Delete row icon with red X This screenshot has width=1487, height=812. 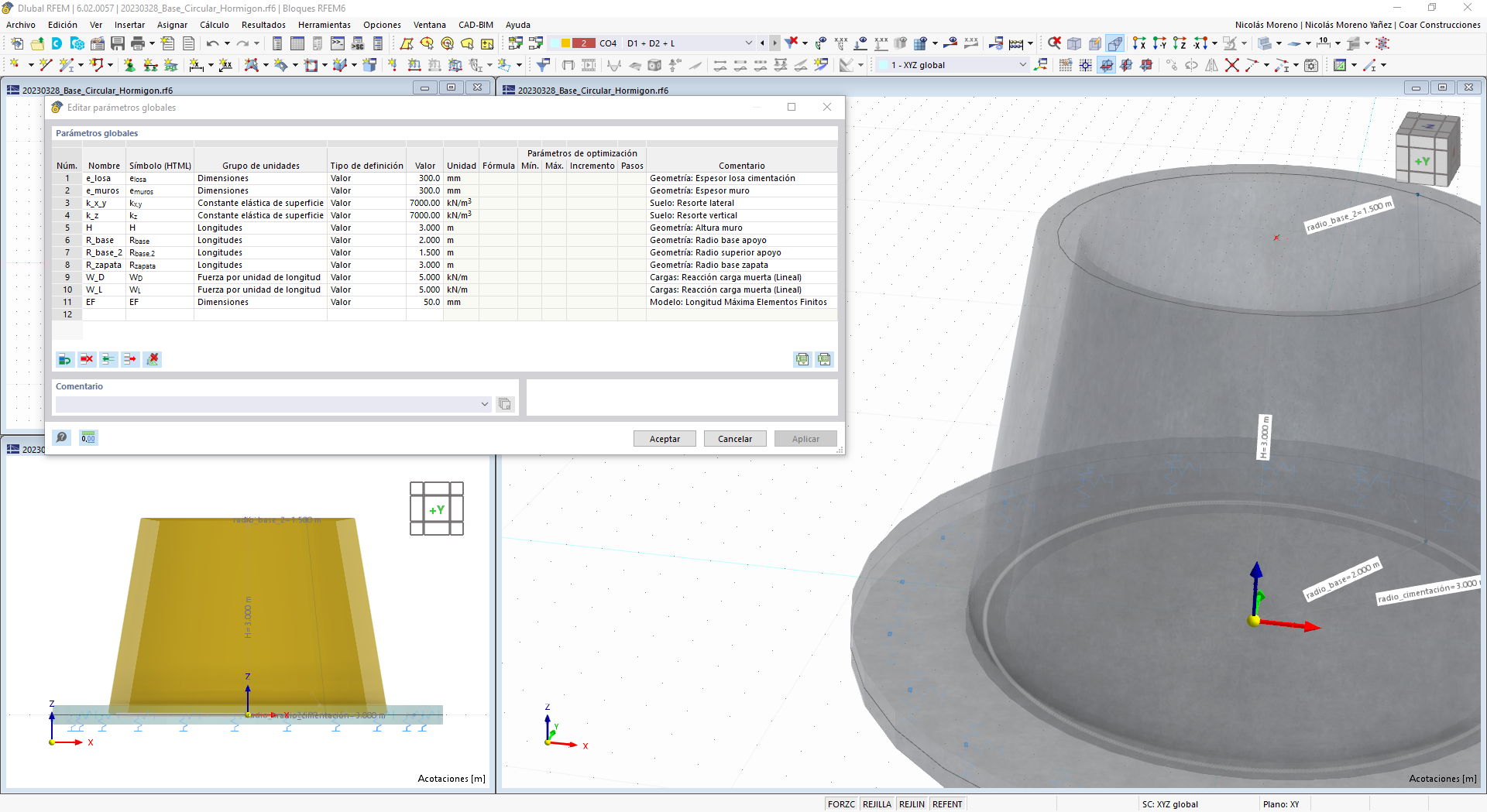tap(87, 359)
